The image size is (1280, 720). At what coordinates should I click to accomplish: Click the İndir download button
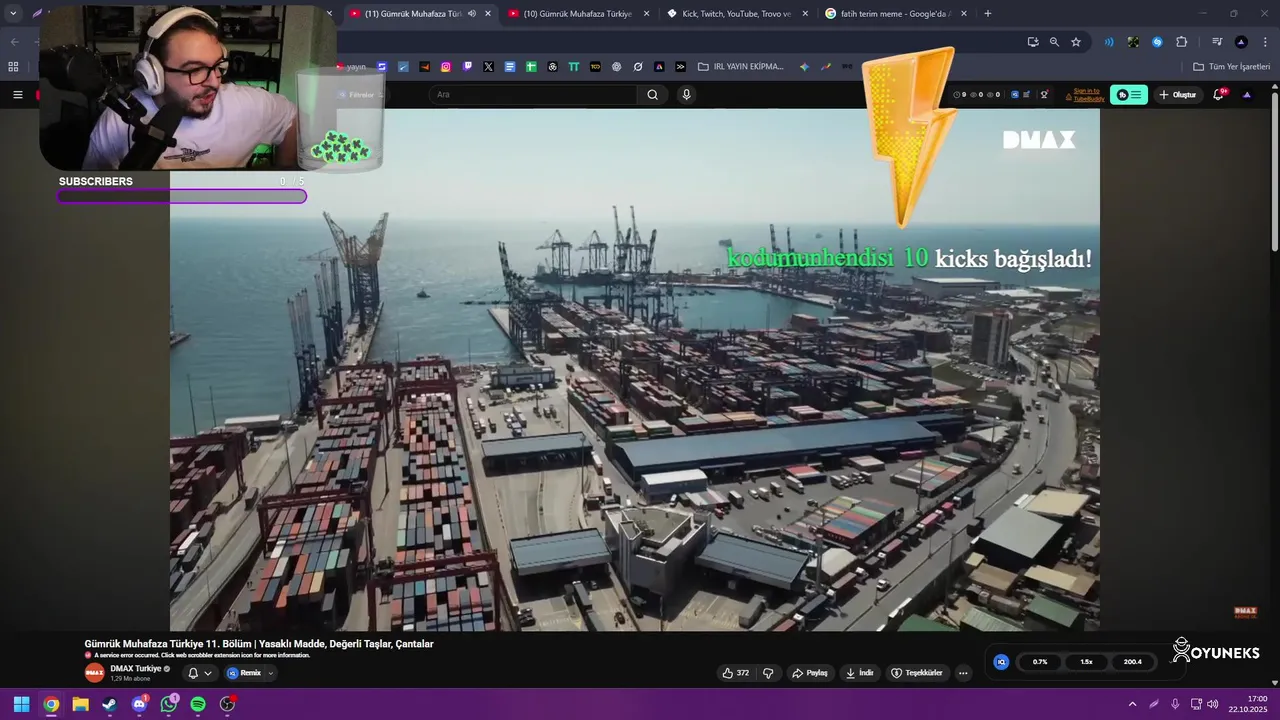coord(860,673)
